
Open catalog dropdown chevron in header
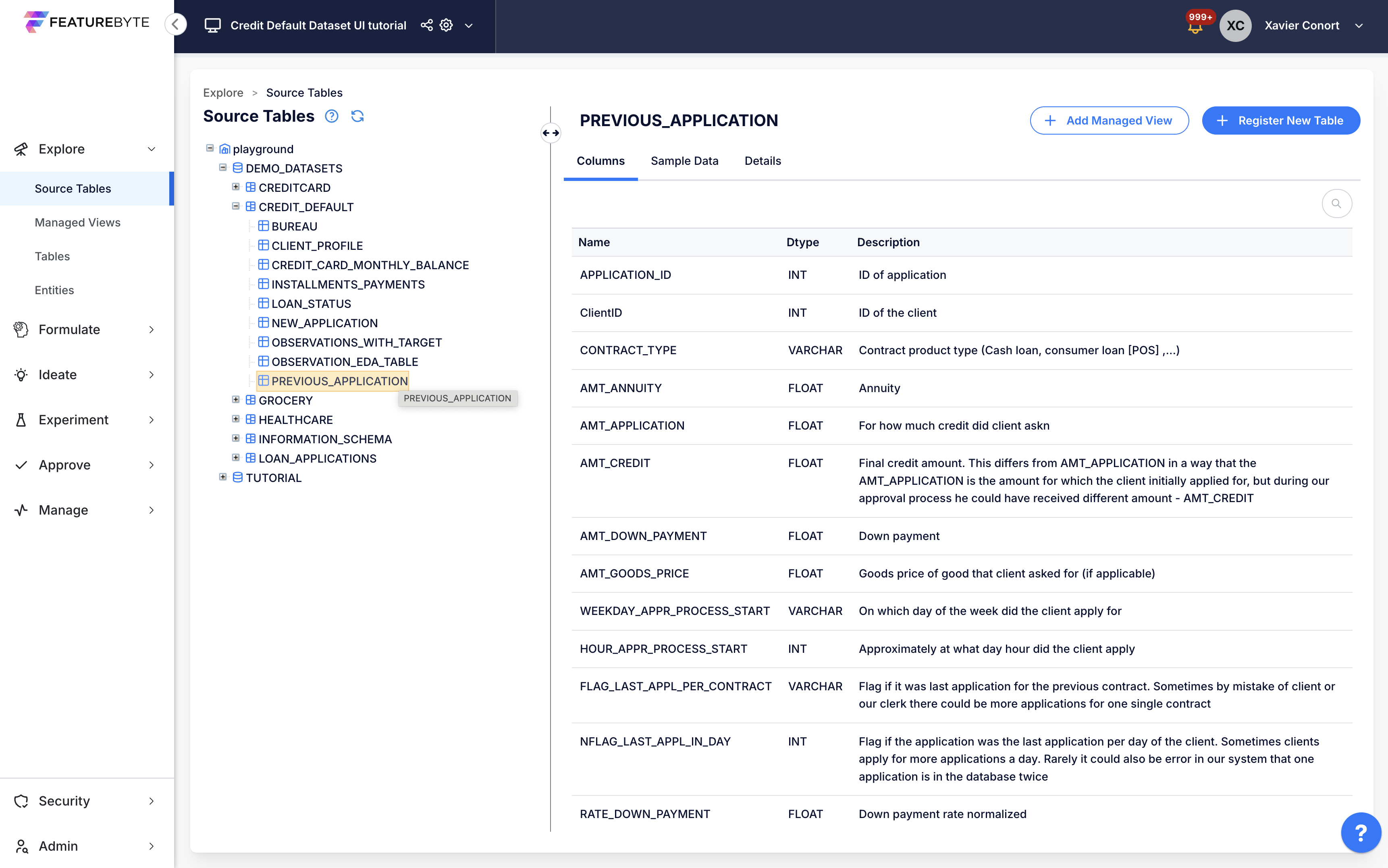point(468,26)
